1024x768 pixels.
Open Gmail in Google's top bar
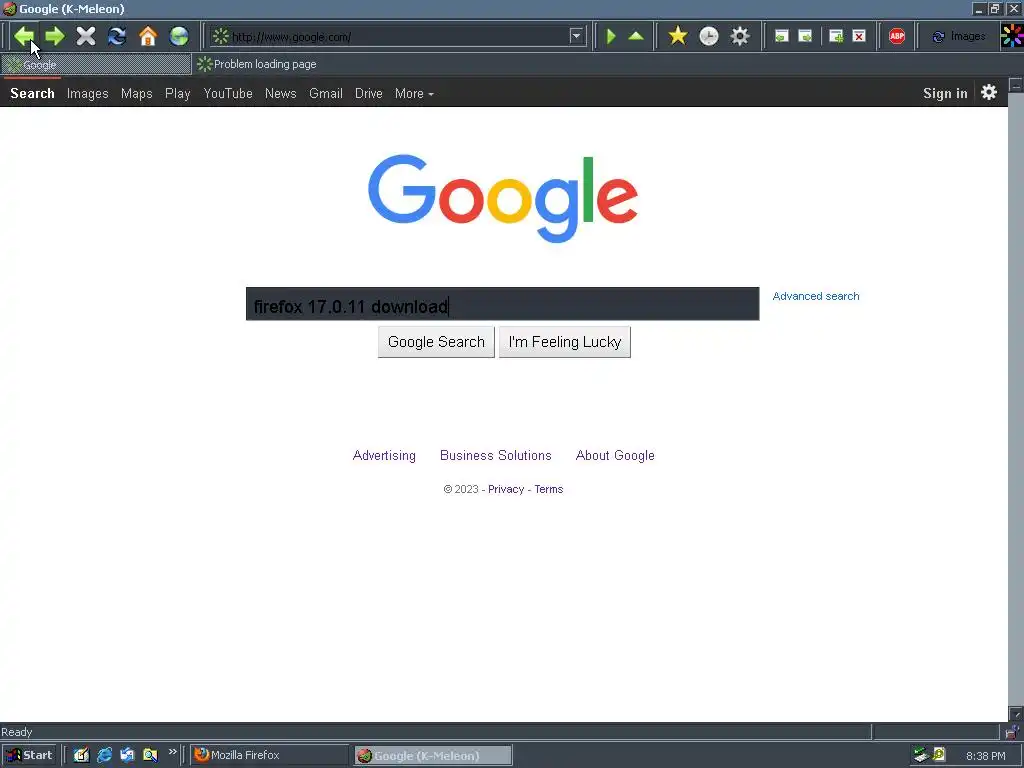click(x=326, y=93)
